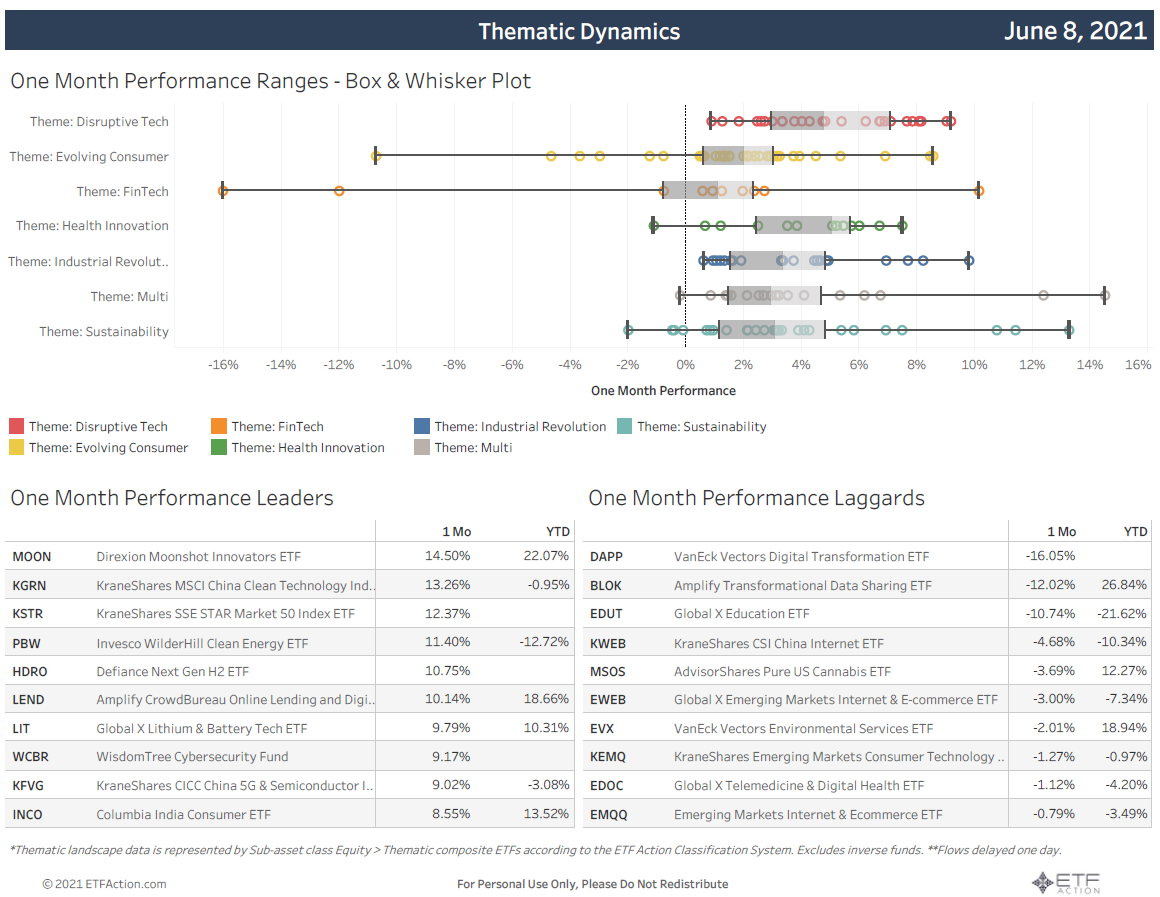
Task: Select the KWEB ticker row
Action: click(867, 642)
